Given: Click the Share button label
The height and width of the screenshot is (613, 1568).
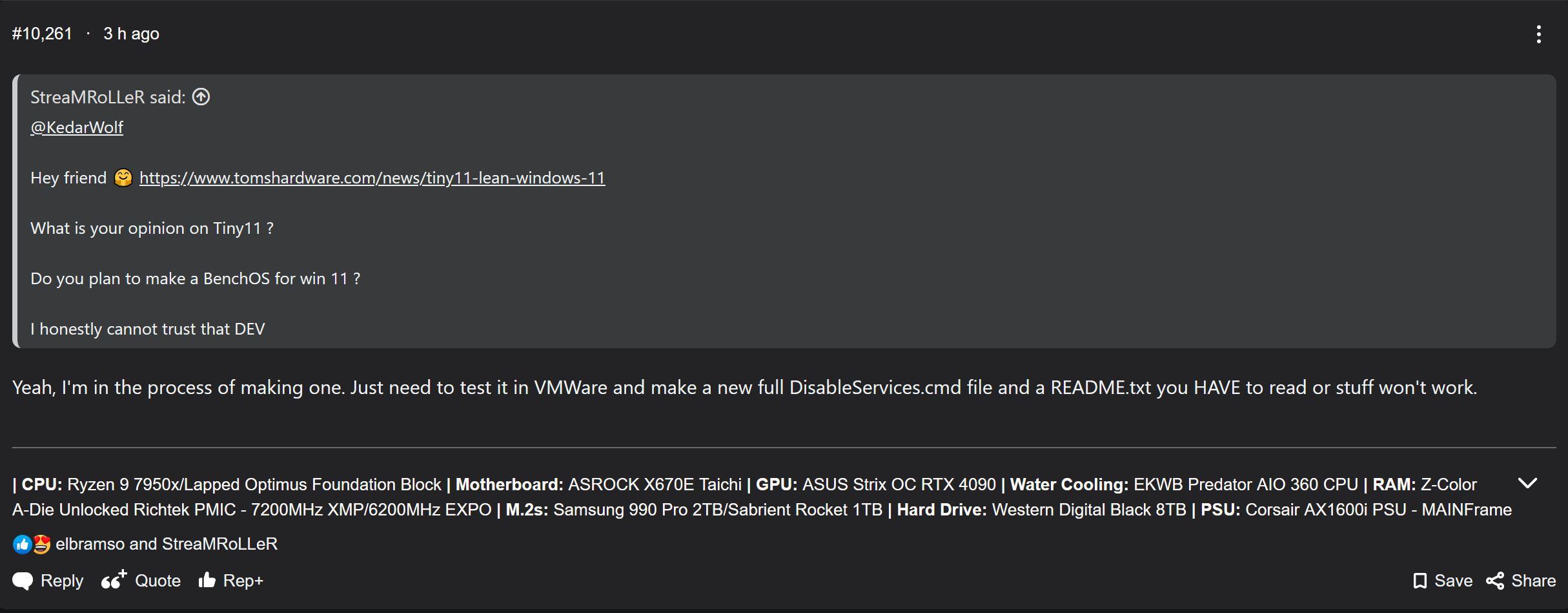Looking at the screenshot, I should [1533, 581].
